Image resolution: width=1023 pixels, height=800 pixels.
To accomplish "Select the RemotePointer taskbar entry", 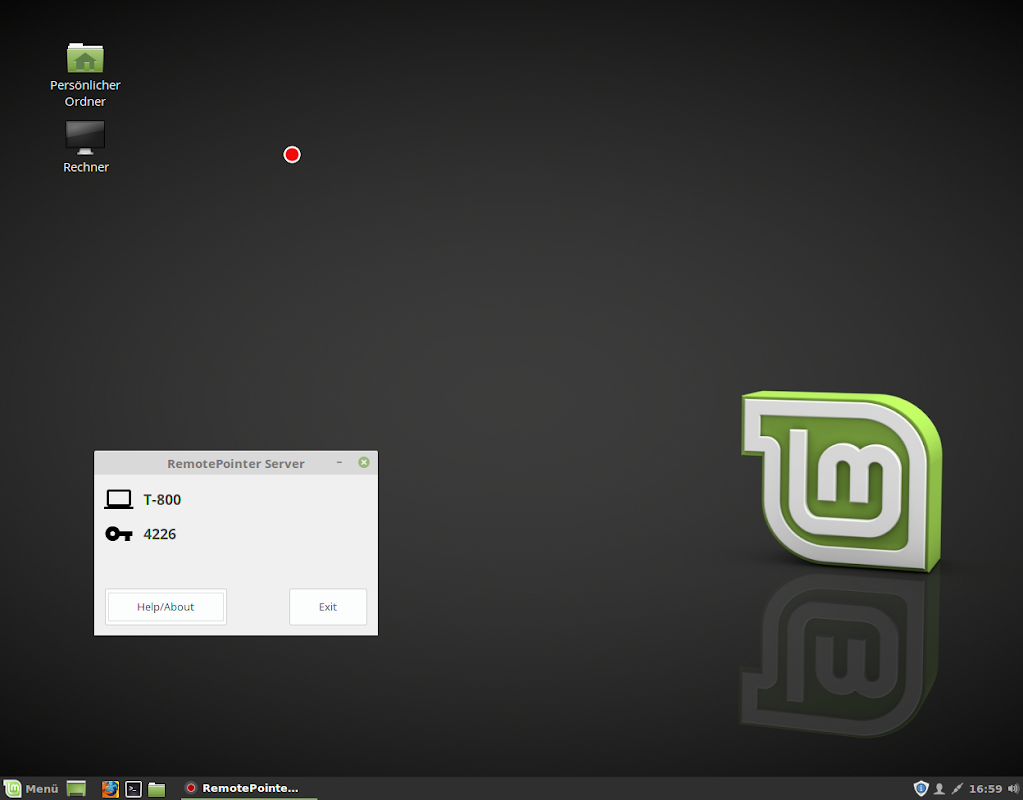I will pos(249,788).
